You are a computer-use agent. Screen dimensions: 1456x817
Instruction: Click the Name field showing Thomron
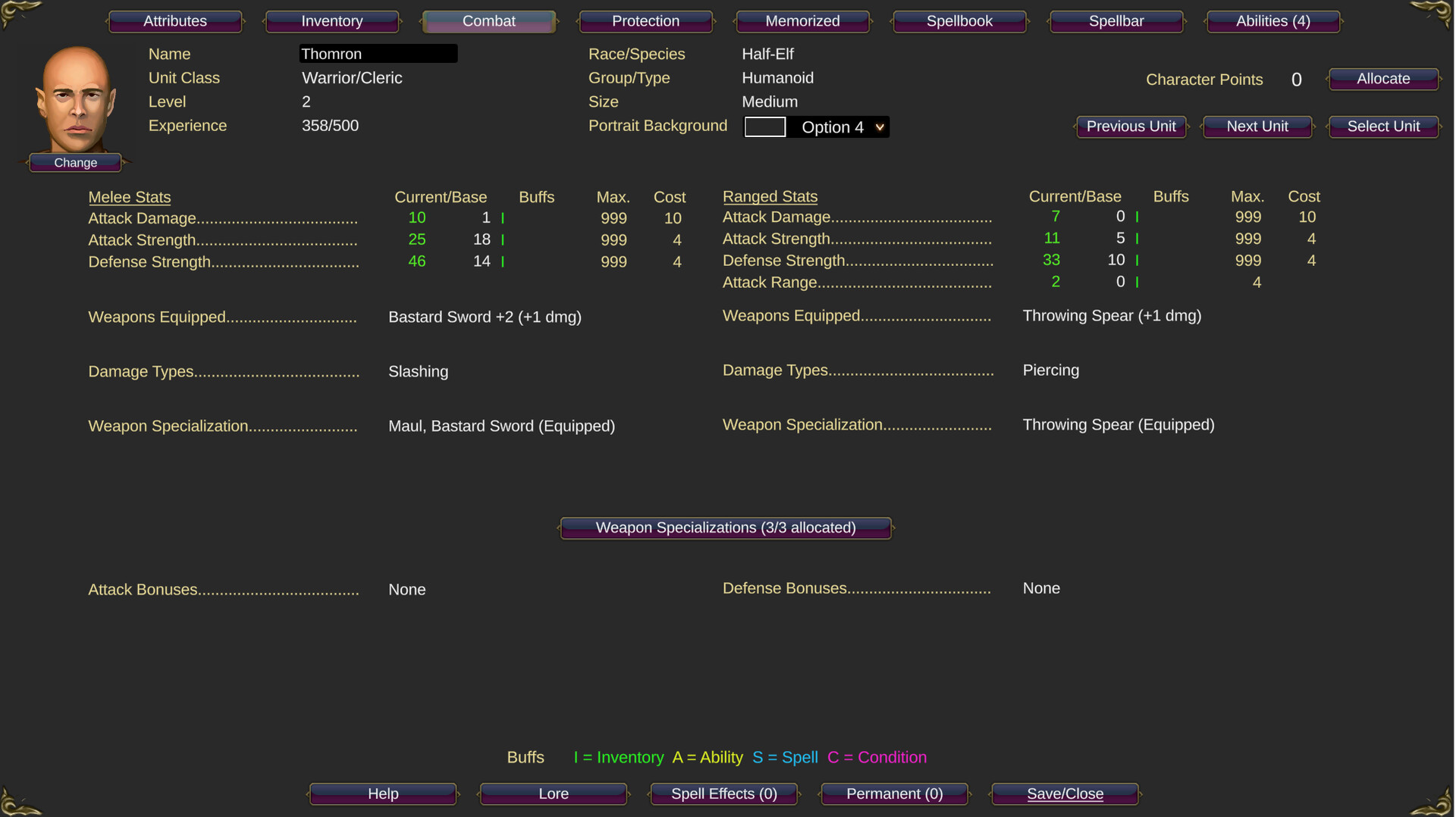pos(378,53)
